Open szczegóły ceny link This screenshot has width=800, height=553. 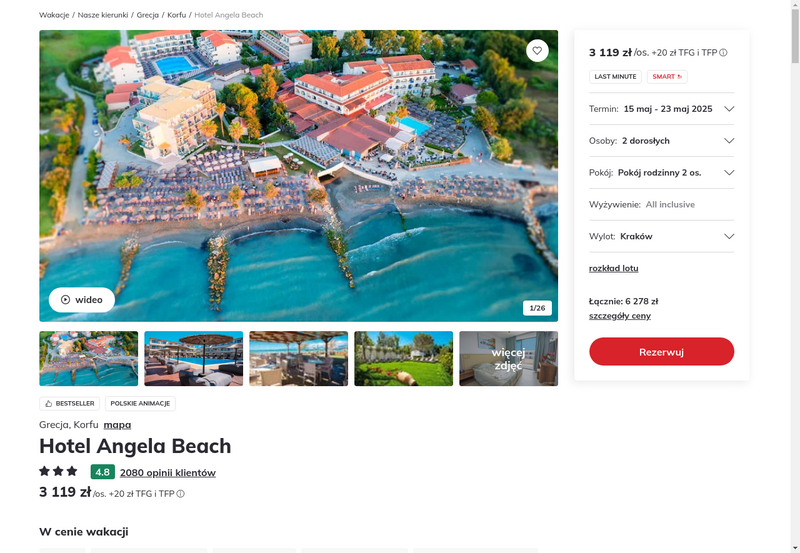619,316
